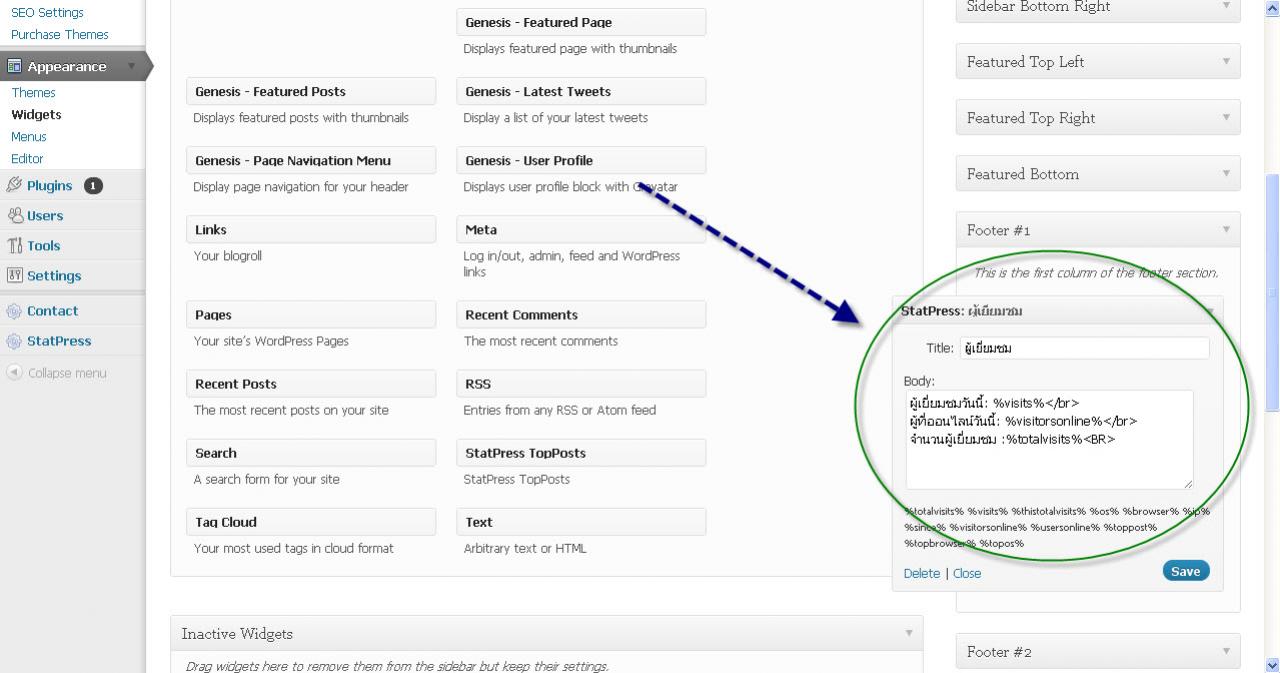Click the StatPress Title input field

tap(1085, 348)
